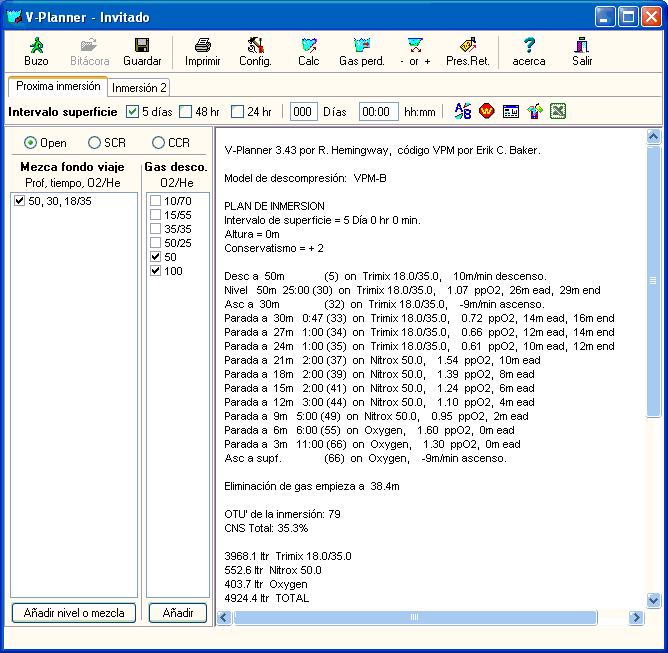
Task: Click the 'Eliminación de gas empieza a 38.4m' line
Action: (x=312, y=486)
